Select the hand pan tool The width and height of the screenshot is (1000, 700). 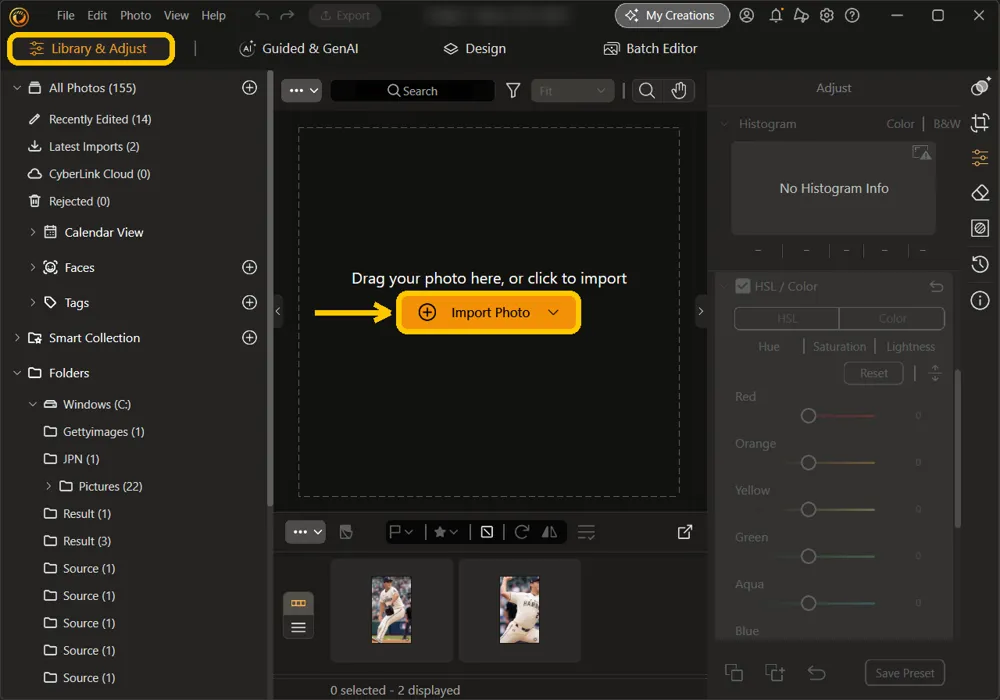point(679,91)
